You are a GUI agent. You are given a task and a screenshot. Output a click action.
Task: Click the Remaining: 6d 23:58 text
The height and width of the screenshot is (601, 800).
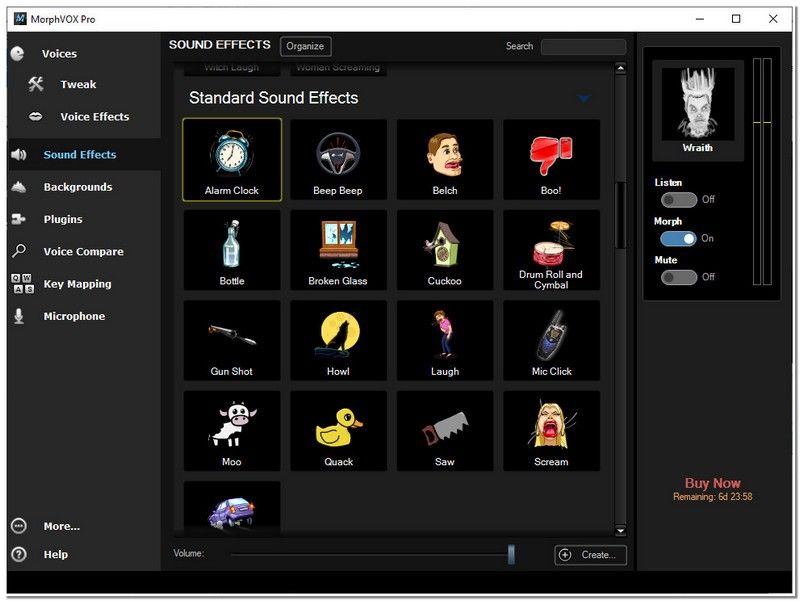pos(712,496)
